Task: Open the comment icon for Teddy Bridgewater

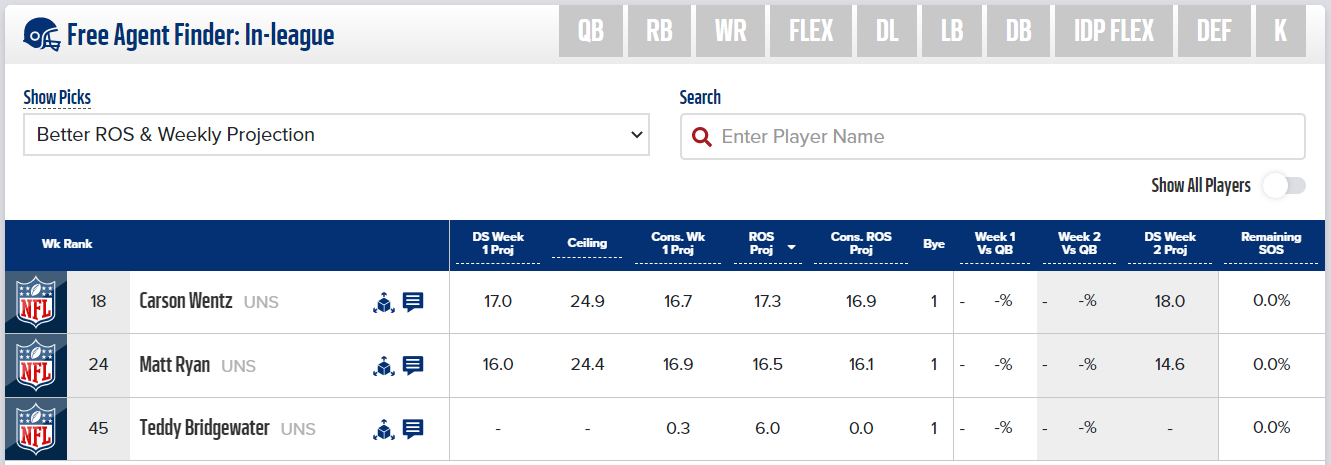Action: (413, 429)
